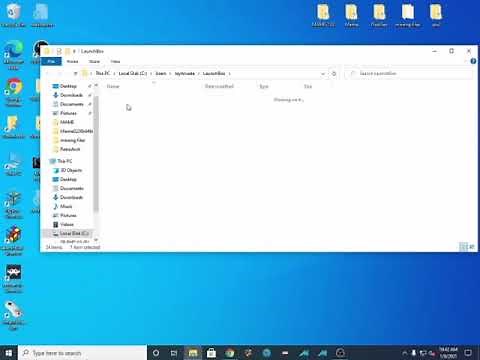Select 3D Objects under This PC
The height and width of the screenshot is (360, 480).
71,170
